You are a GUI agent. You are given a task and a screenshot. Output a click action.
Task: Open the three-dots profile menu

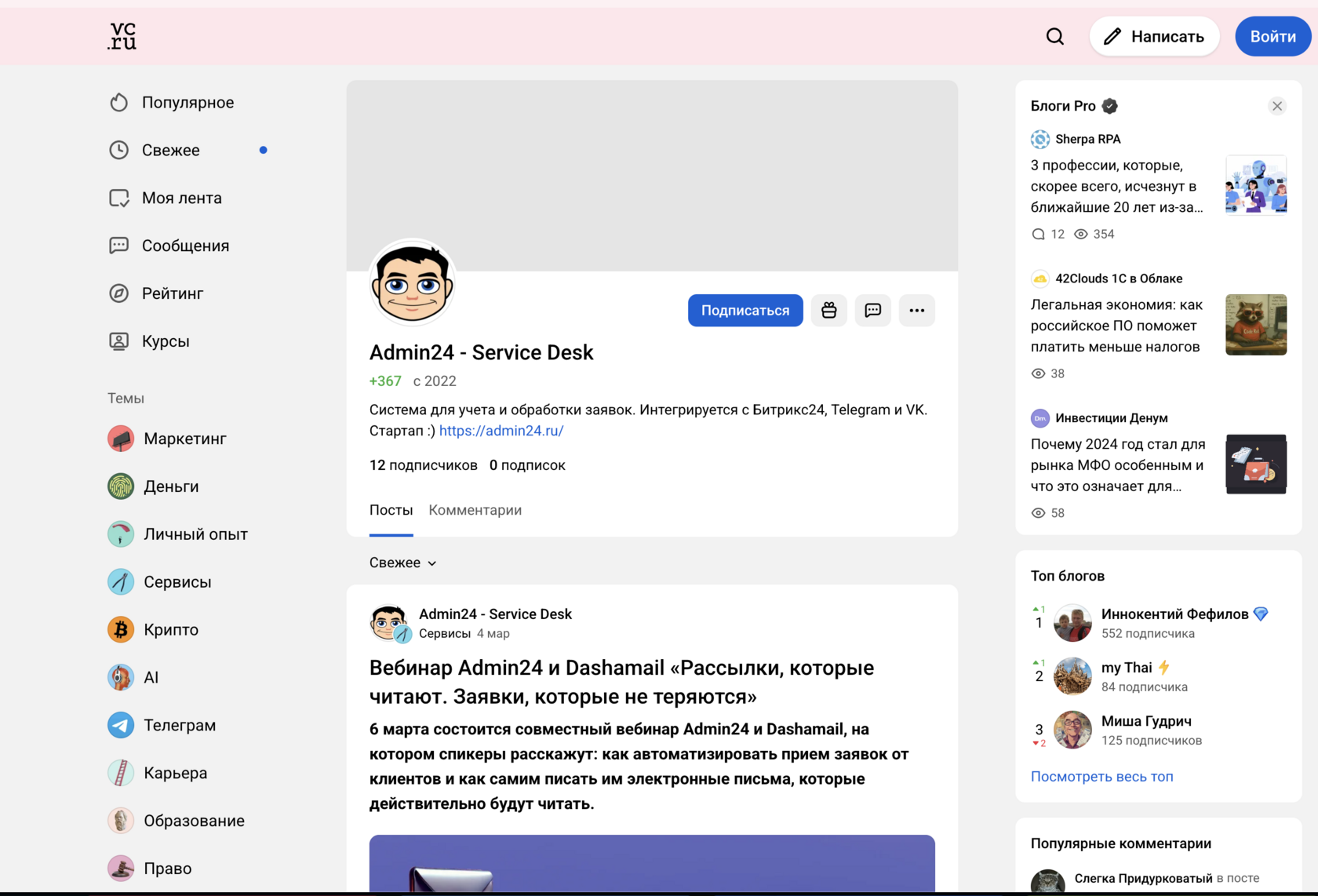tap(917, 311)
